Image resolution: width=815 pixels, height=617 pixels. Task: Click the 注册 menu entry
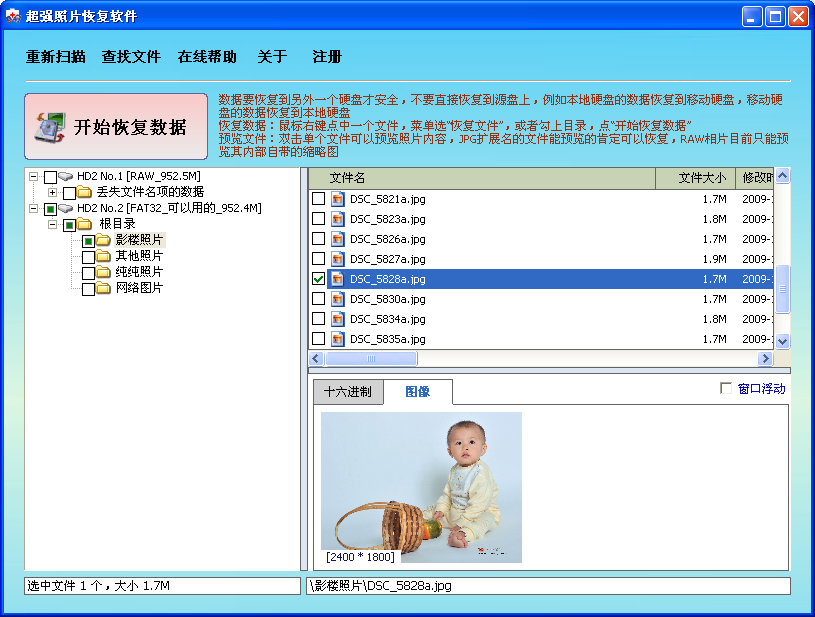tap(324, 56)
